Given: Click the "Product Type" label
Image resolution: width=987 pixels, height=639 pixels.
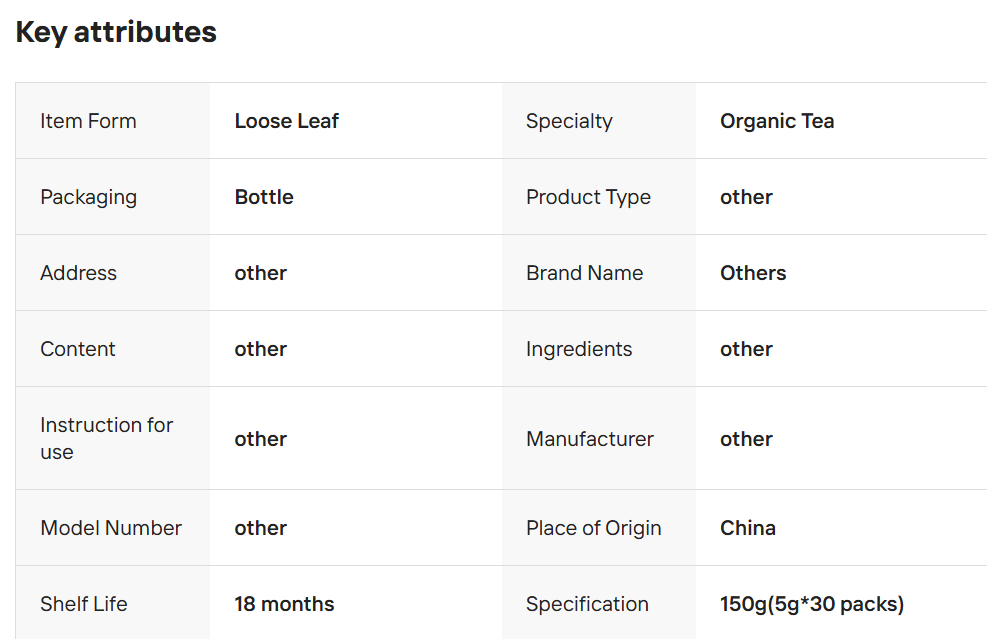Looking at the screenshot, I should pos(588,197).
